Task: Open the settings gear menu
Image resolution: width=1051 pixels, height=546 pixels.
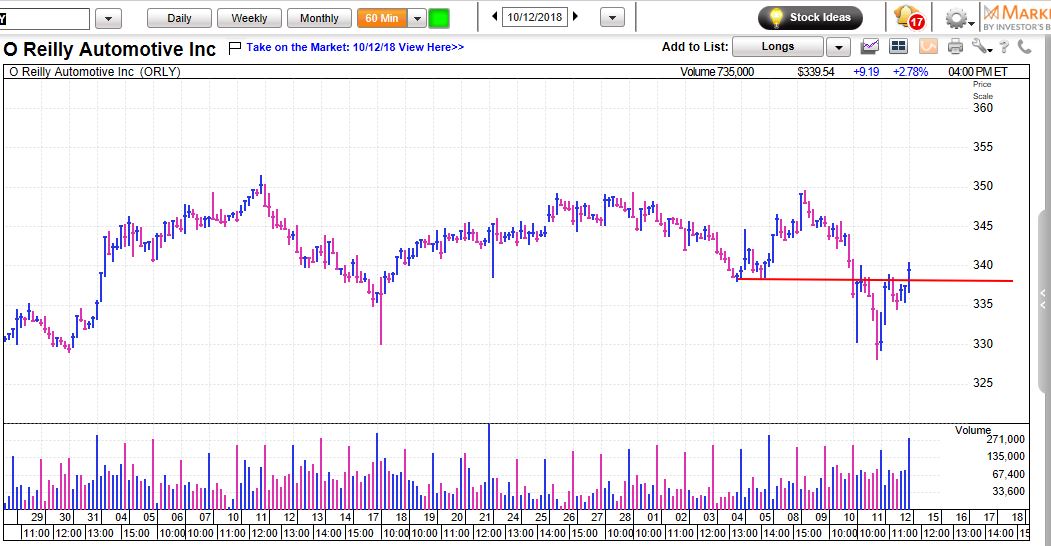Action: click(959, 19)
